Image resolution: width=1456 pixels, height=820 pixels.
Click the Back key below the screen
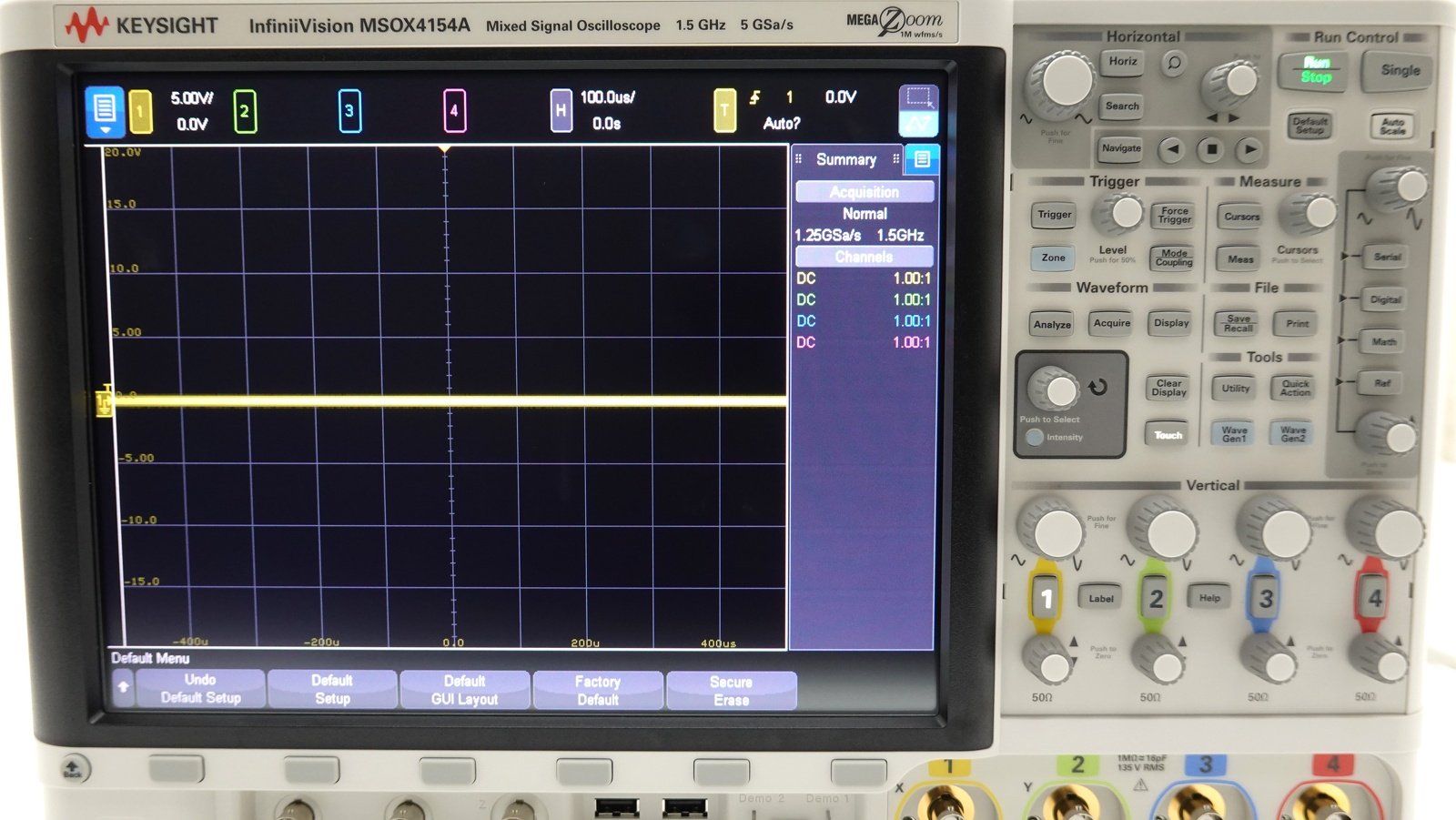[x=74, y=770]
